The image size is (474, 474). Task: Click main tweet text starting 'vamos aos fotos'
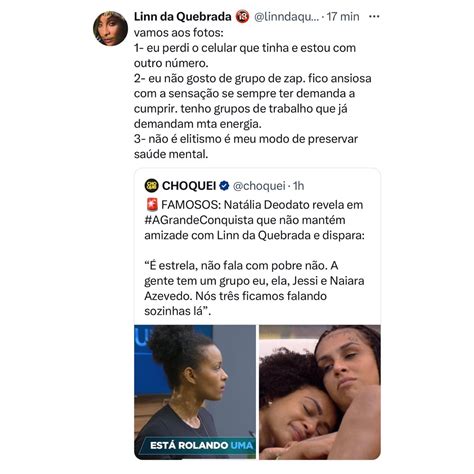point(253,94)
